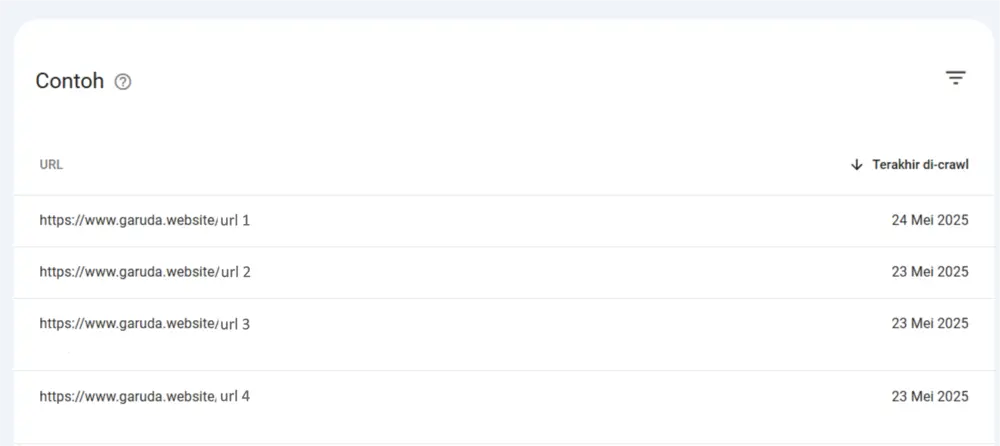Click the 'url 4' suffix in fourth row
The height and width of the screenshot is (446, 1000).
(235, 397)
